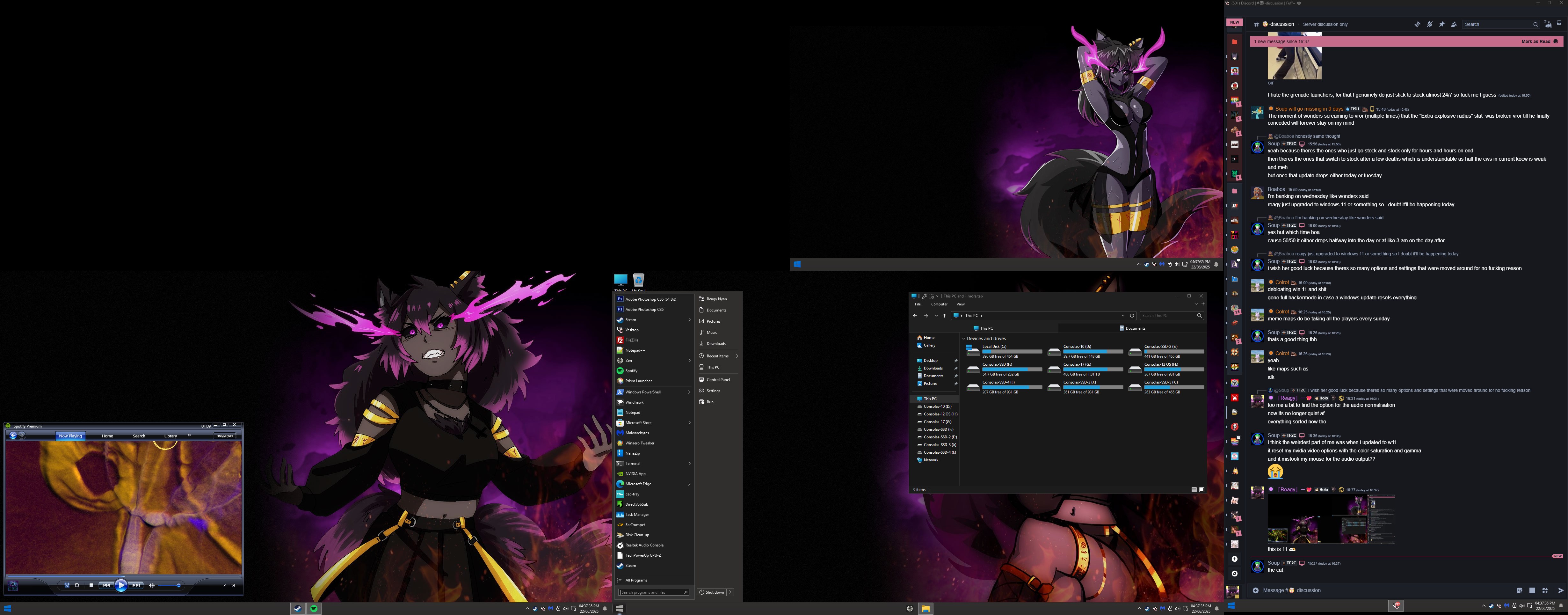Open File Explorer icon on middle taskbar
Viewport: 1568px width, 615px height.
pyautogui.click(x=926, y=608)
